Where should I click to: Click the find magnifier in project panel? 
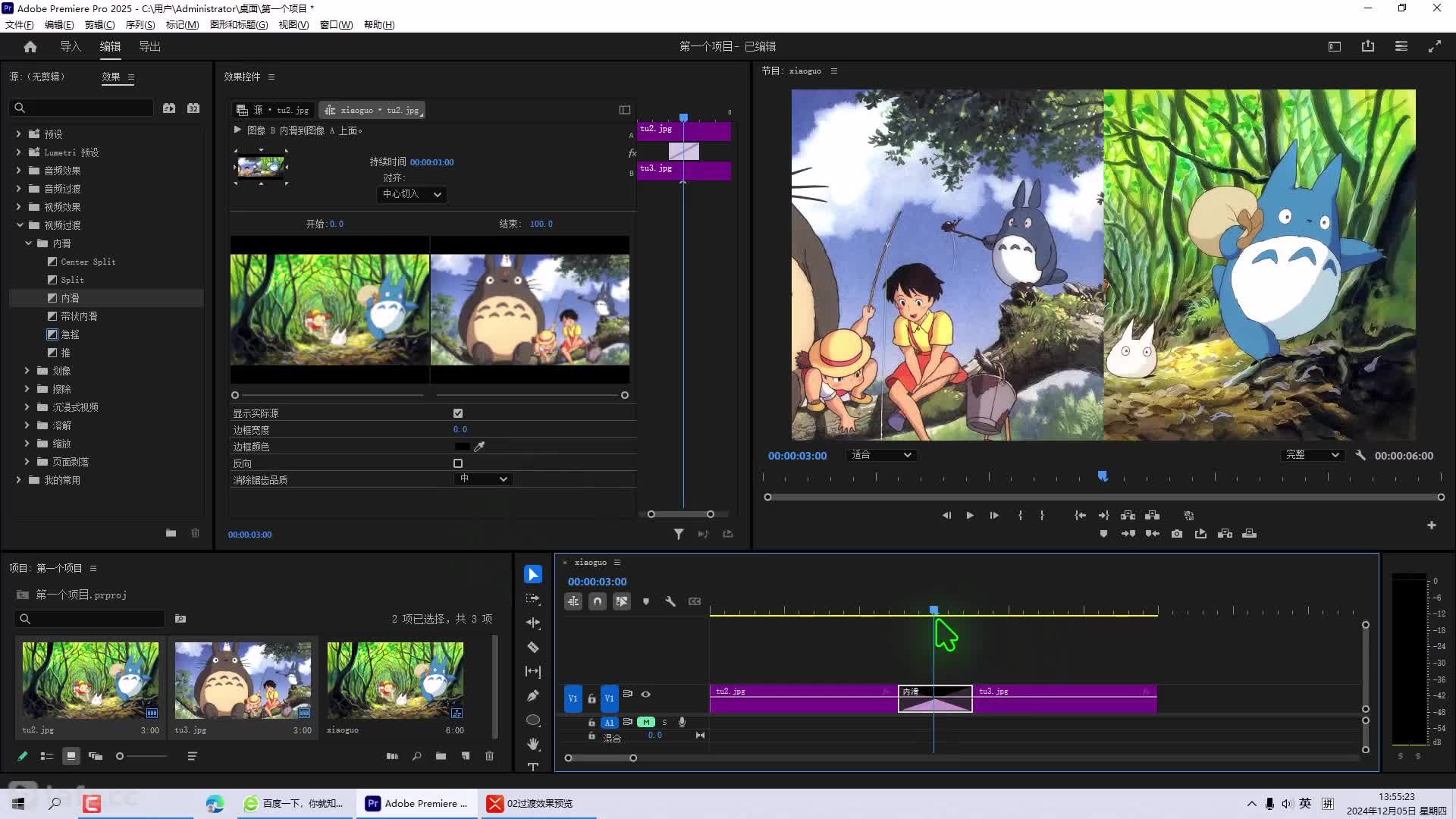click(x=416, y=756)
